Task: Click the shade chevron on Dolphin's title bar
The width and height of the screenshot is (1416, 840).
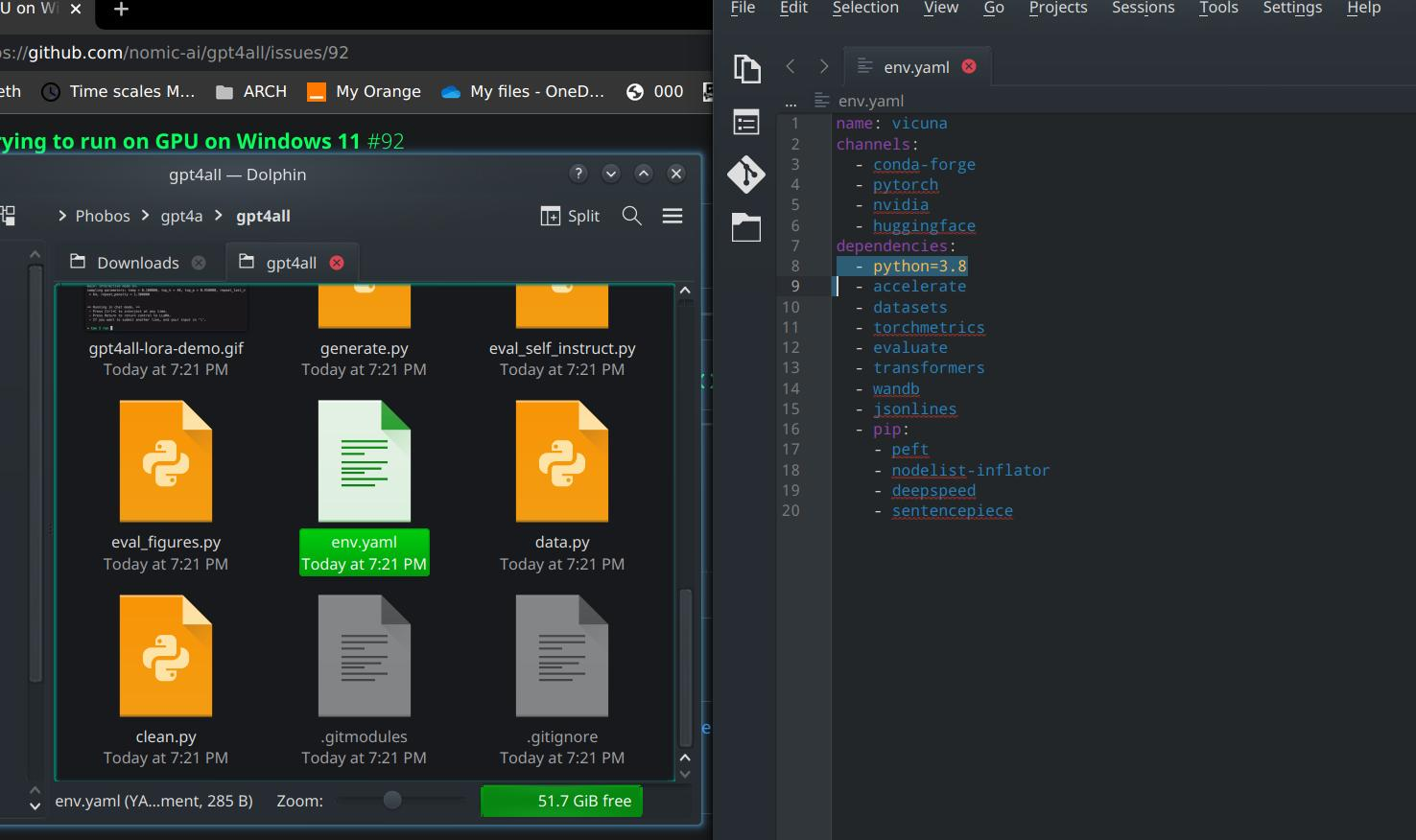Action: (x=643, y=174)
